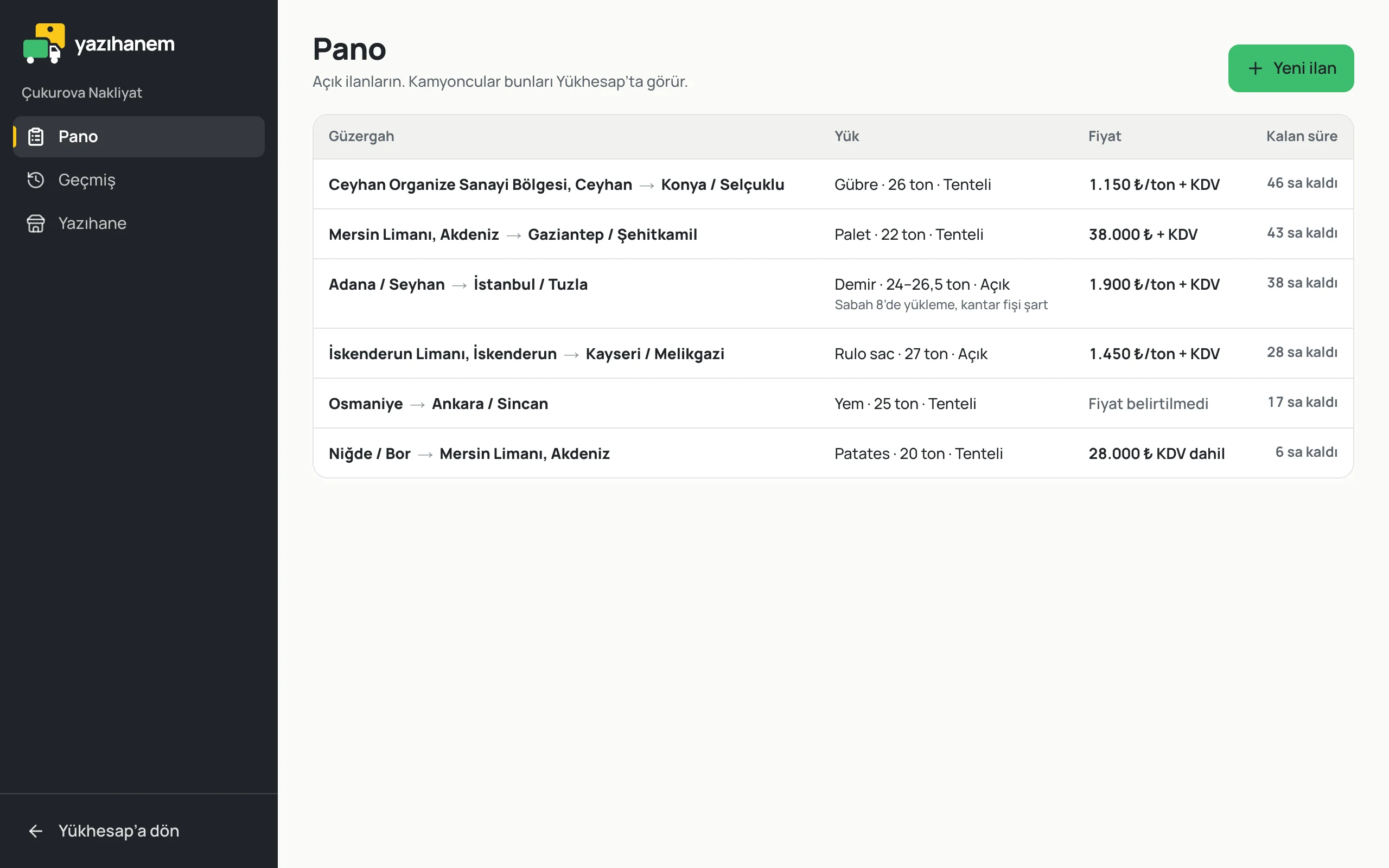
Task: Click the 38 sa kaldı remaining time
Action: (x=1302, y=283)
